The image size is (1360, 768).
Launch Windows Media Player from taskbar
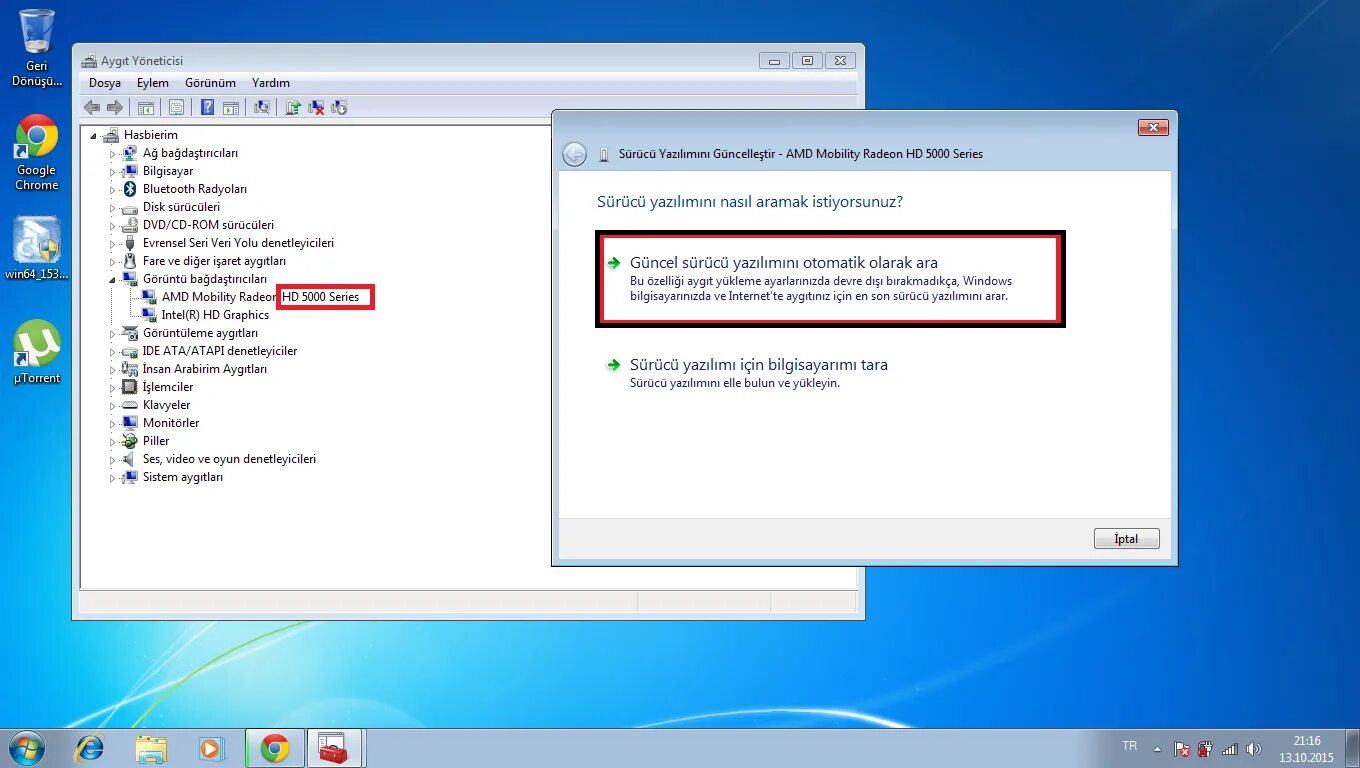coord(211,748)
